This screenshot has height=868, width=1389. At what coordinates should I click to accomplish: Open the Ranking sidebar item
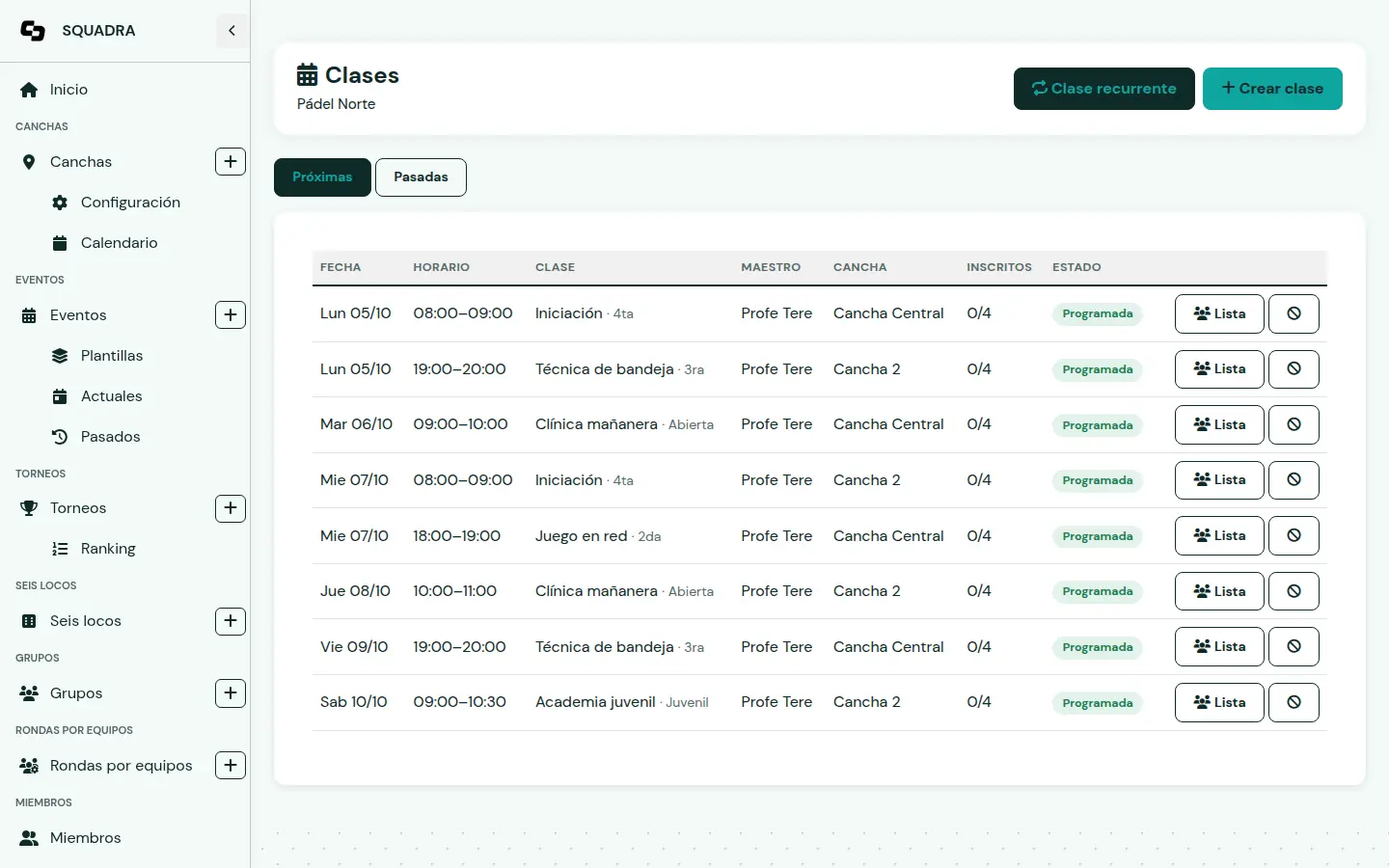[x=108, y=549]
